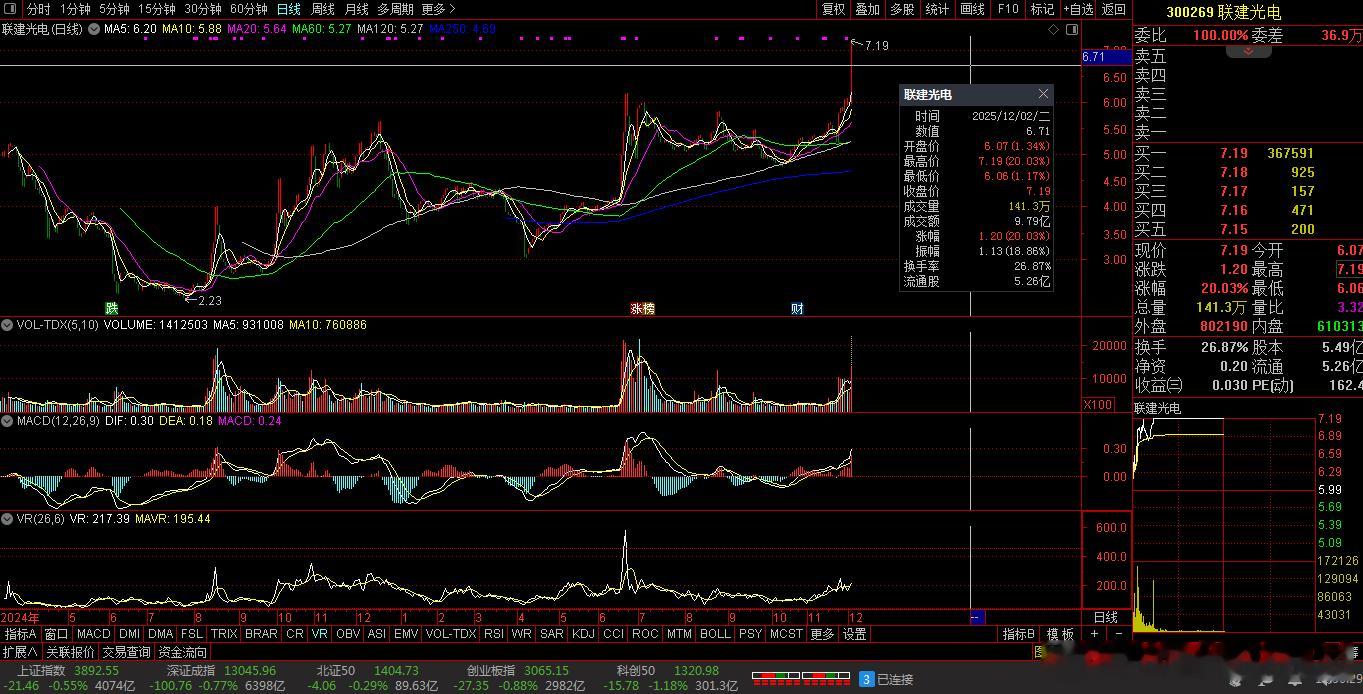This screenshot has width=1363, height=694.
Task: Select the KDJ indicator tab
Action: point(583,634)
